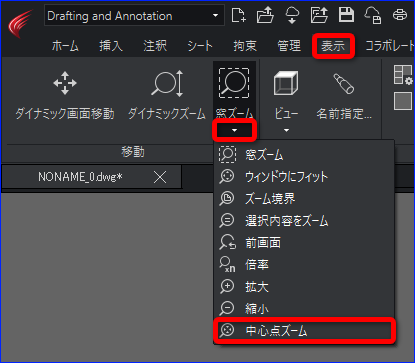Click the new document icon
This screenshot has height=363, width=415.
pyautogui.click(x=239, y=15)
